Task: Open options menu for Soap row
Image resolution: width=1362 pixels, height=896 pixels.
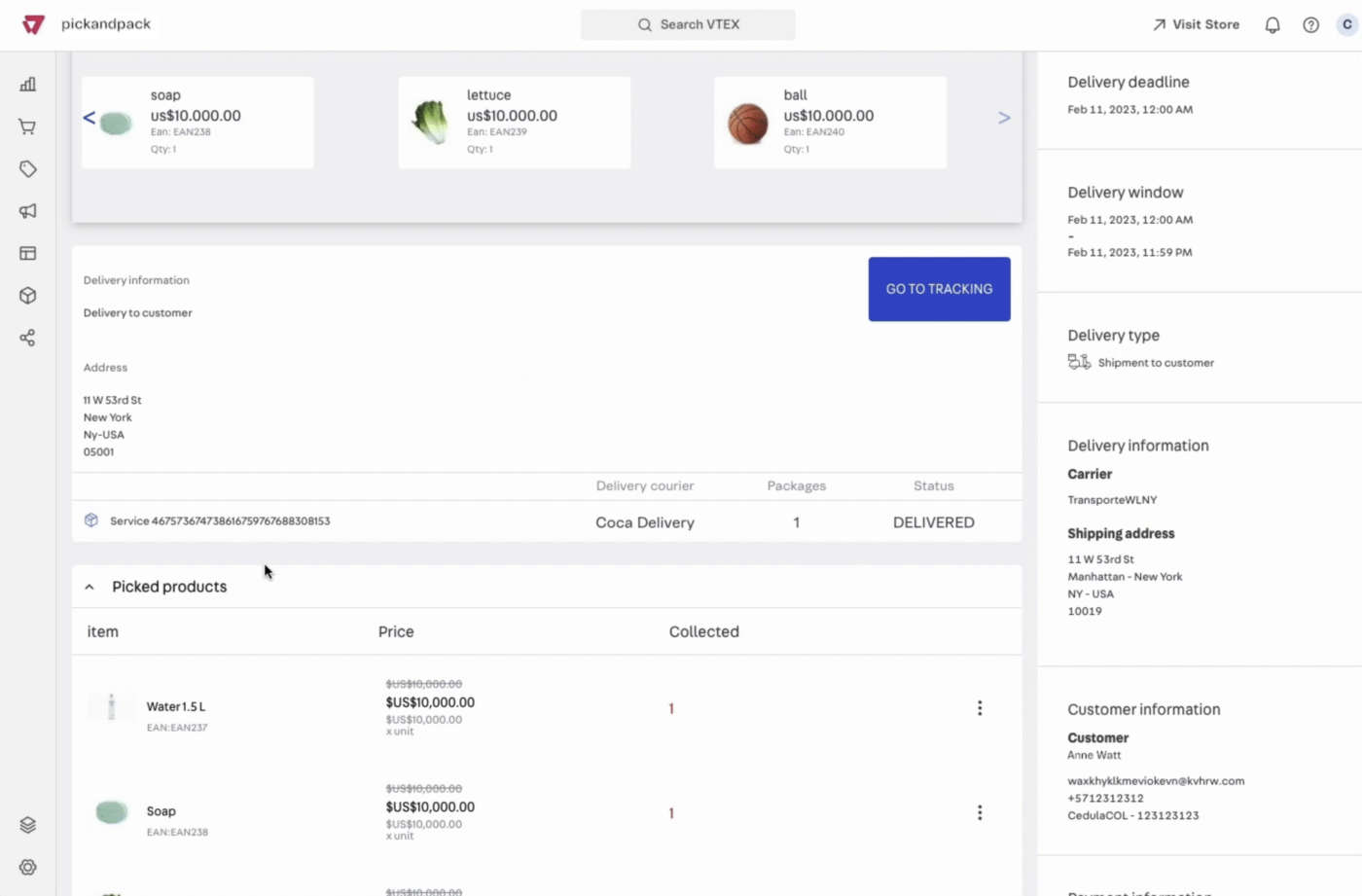Action: point(979,812)
